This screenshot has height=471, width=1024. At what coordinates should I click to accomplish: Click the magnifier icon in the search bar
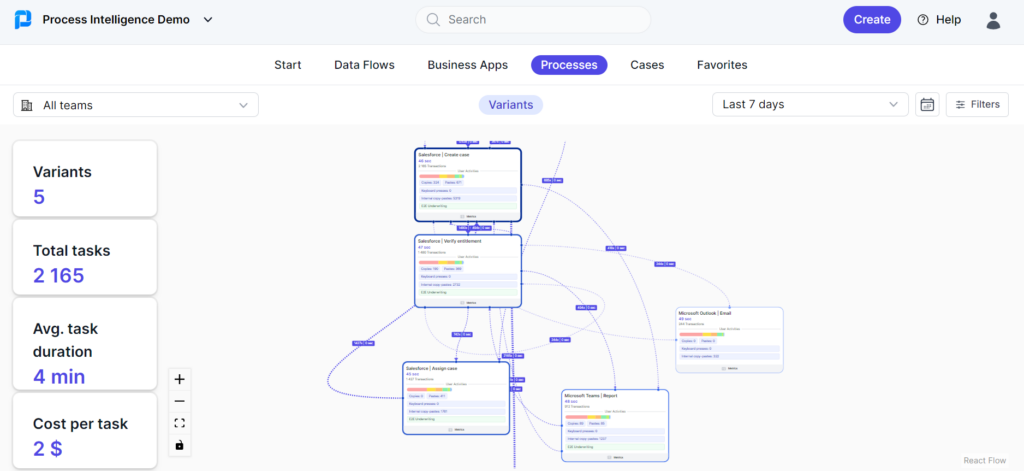click(433, 20)
